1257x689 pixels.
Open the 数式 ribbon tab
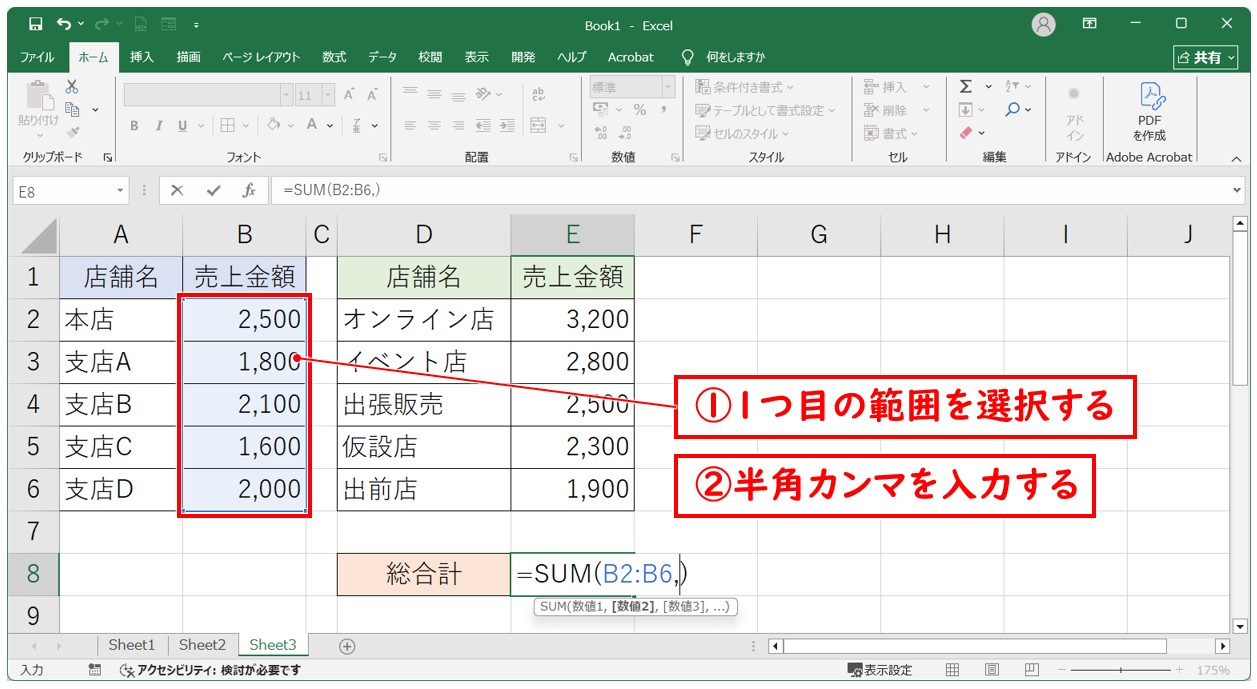click(x=334, y=57)
